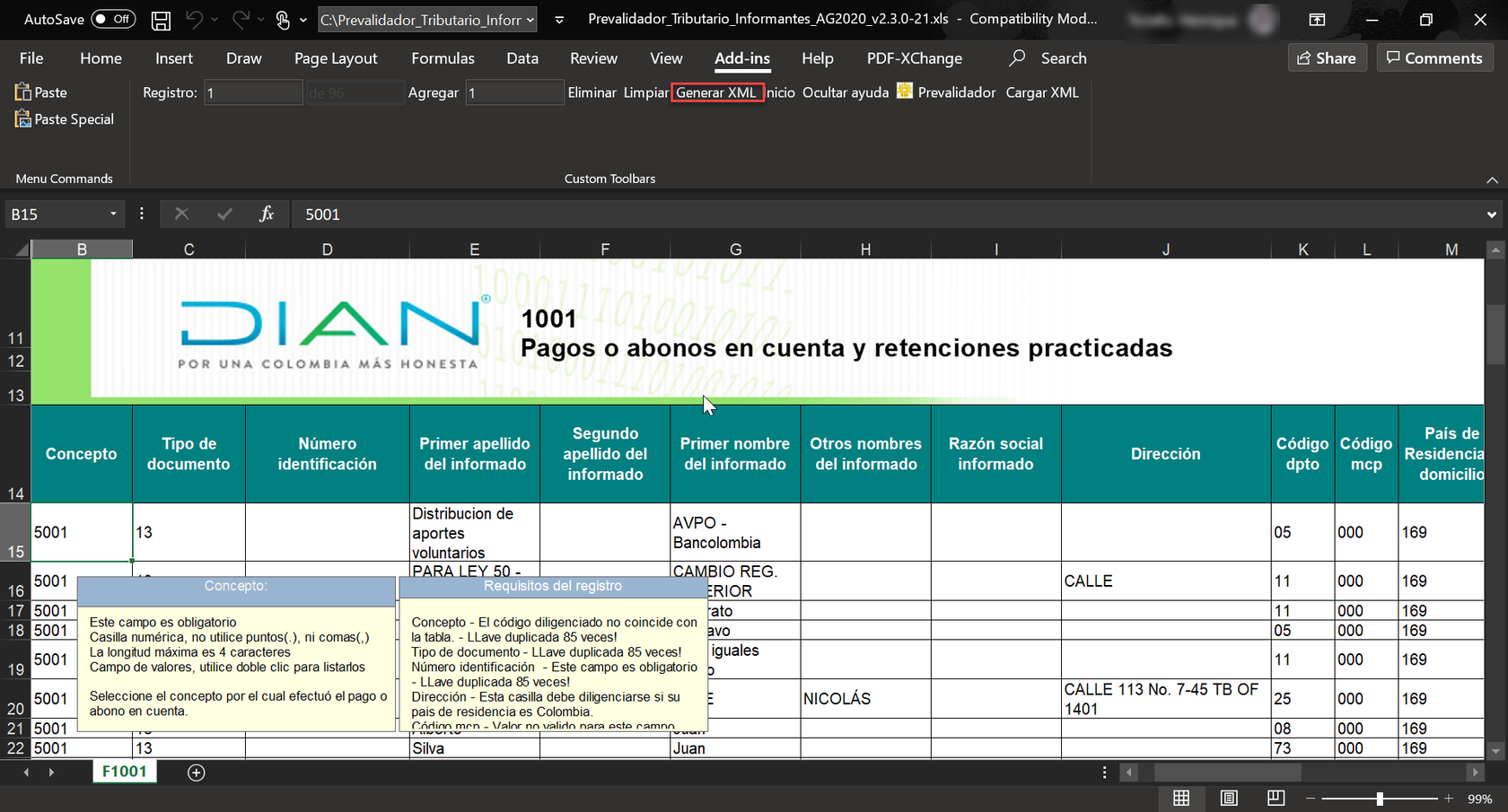Click horizontal scrollbar left arrow
The height and width of the screenshot is (812, 1508).
click(1130, 773)
